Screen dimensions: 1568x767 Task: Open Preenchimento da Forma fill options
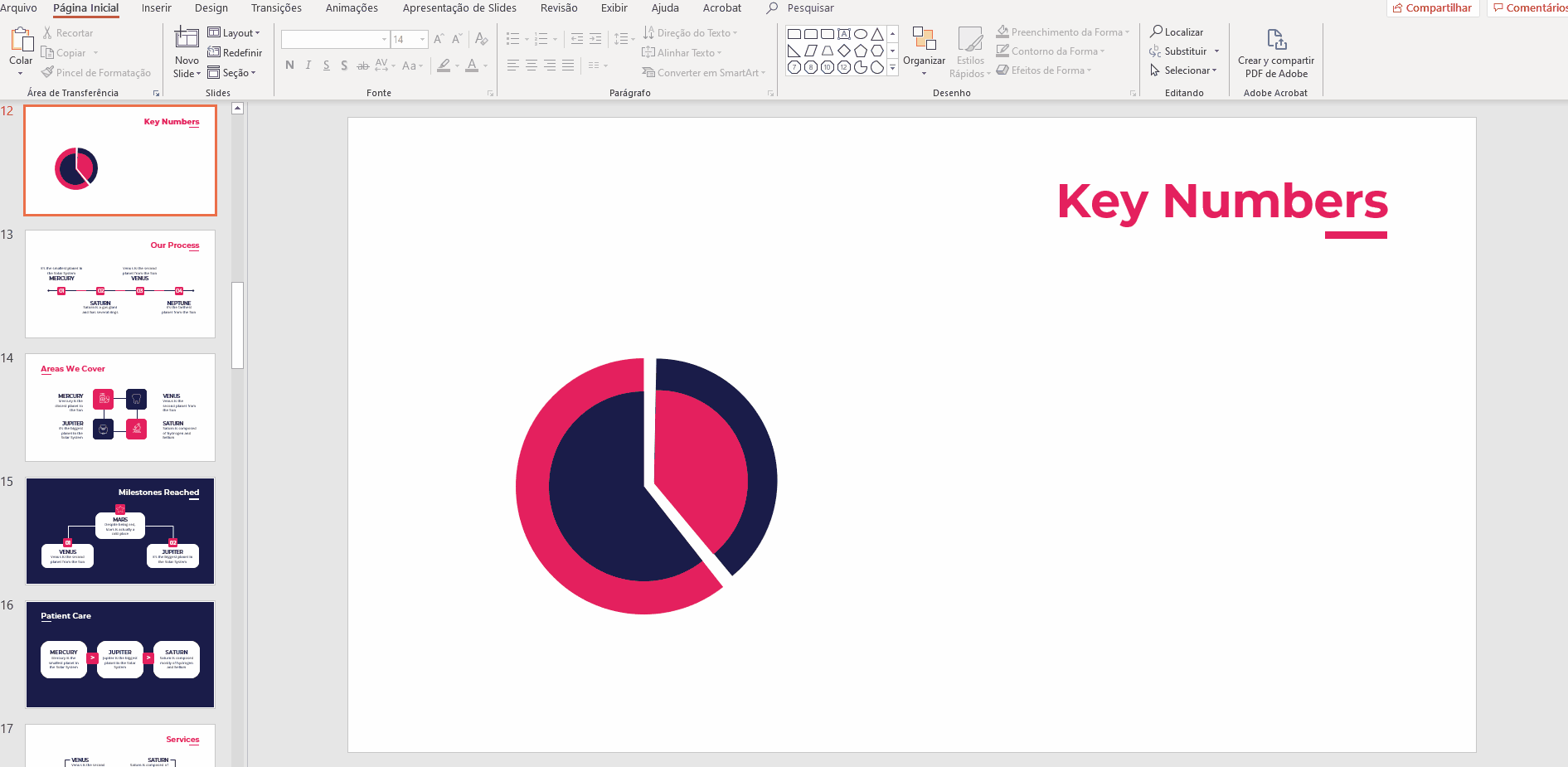click(1062, 32)
